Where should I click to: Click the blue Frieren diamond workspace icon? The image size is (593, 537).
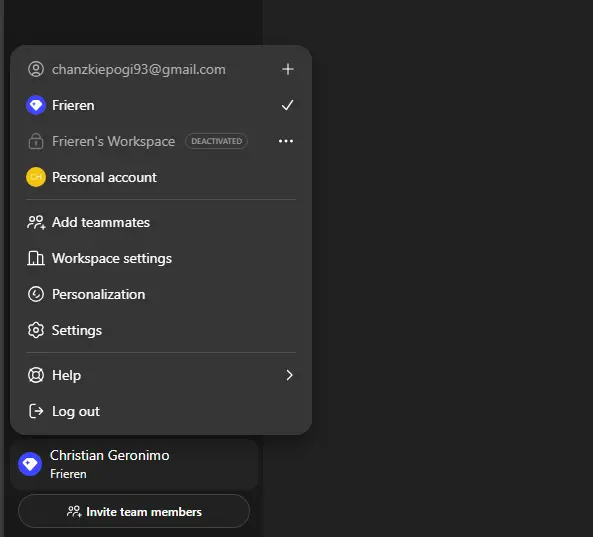36,105
